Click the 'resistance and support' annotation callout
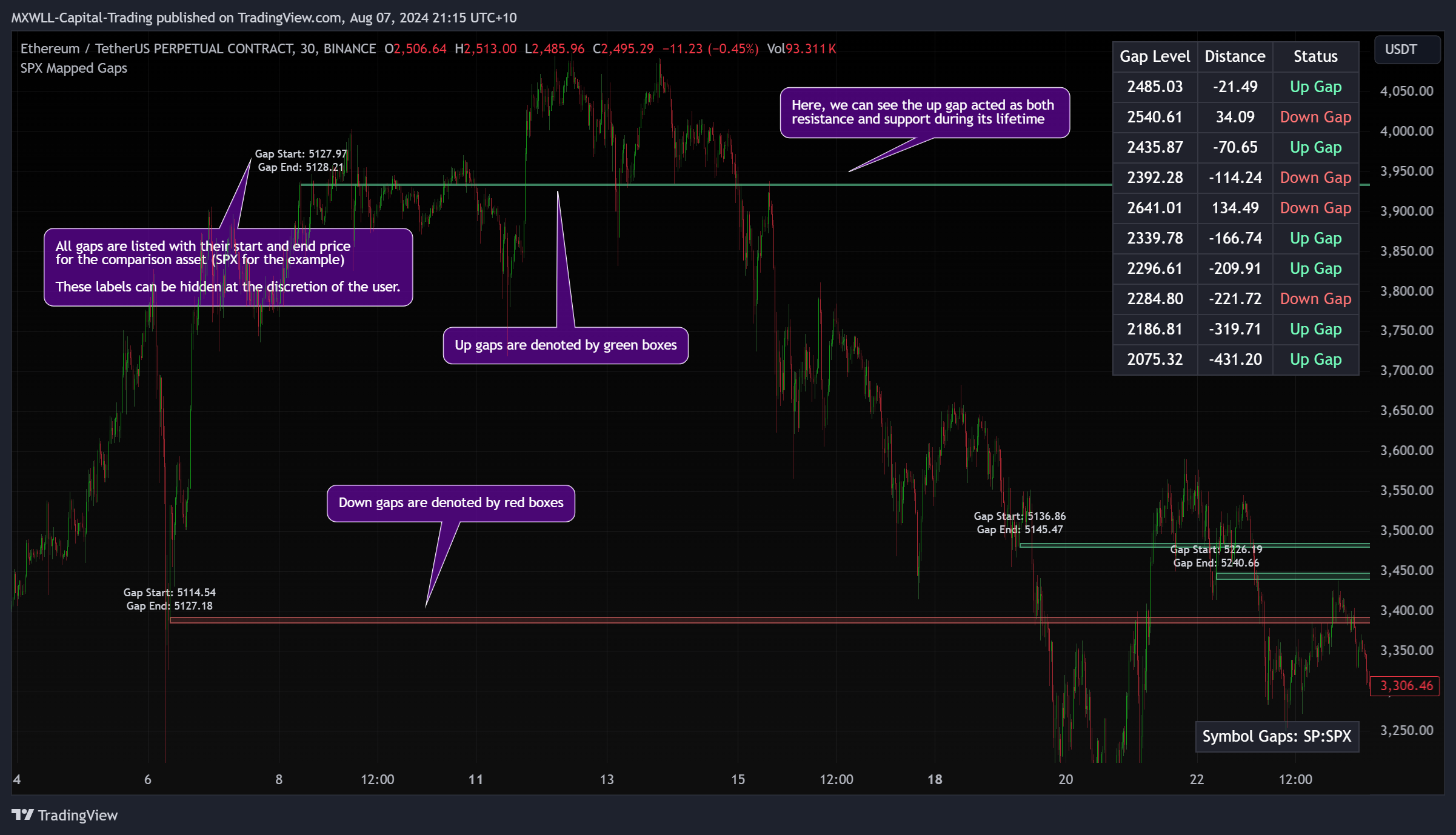 pyautogui.click(x=924, y=113)
